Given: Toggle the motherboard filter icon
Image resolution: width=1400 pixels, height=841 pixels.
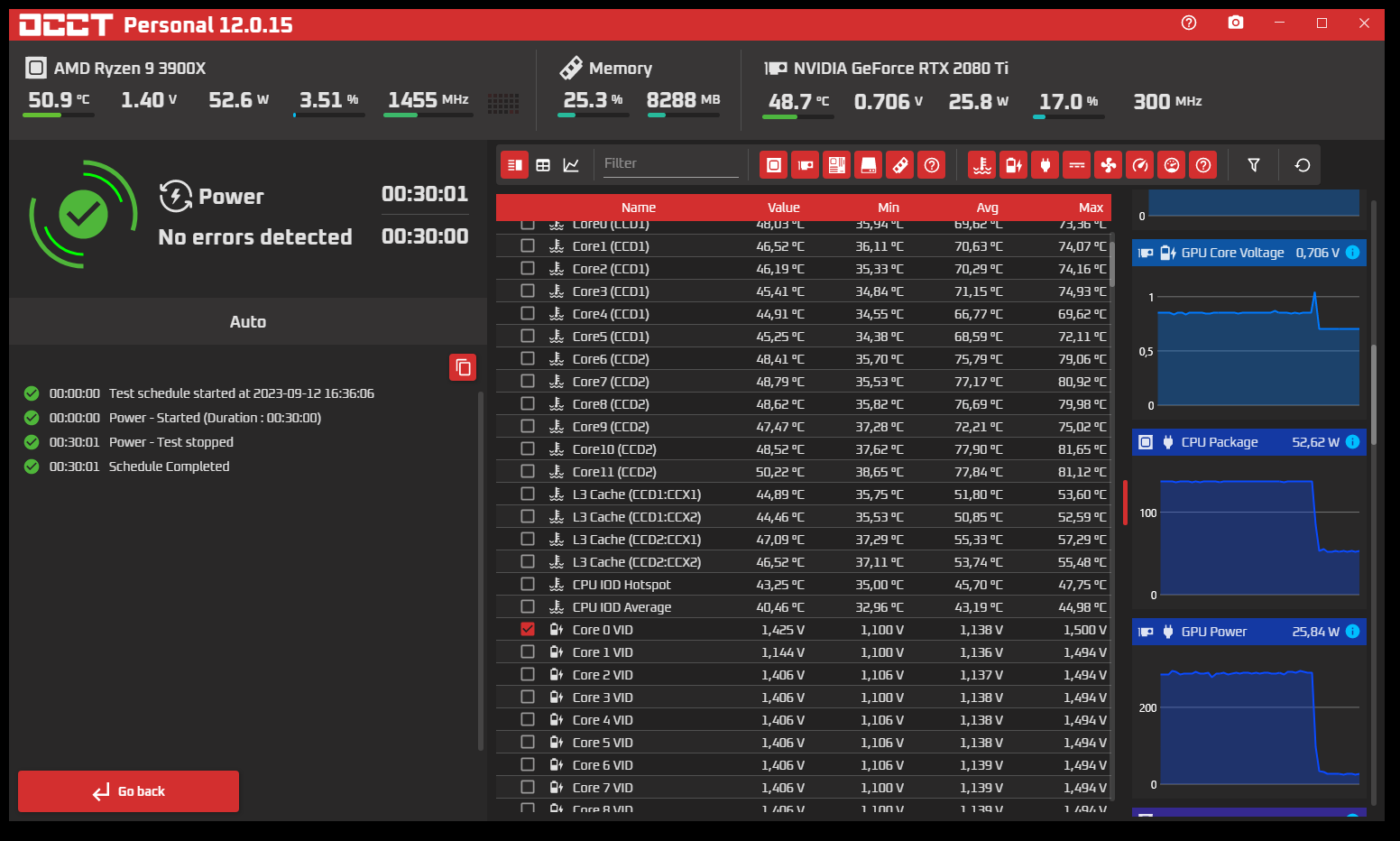Looking at the screenshot, I should pyautogui.click(x=836, y=165).
